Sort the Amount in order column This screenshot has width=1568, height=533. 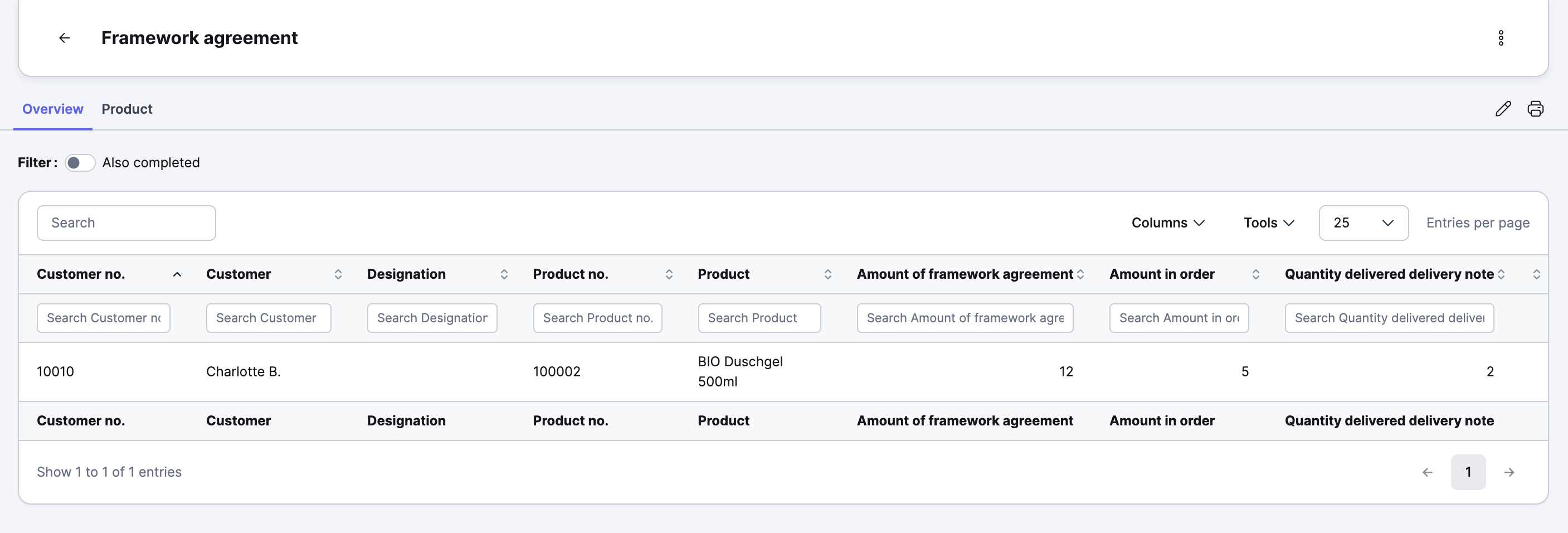[x=1256, y=275]
